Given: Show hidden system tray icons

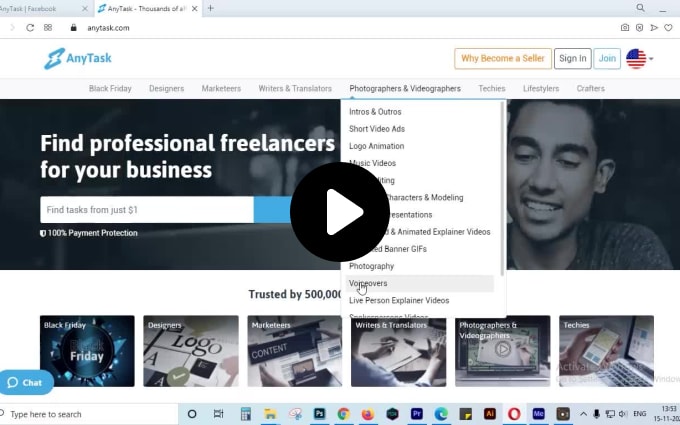Looking at the screenshot, I should pos(583,414).
